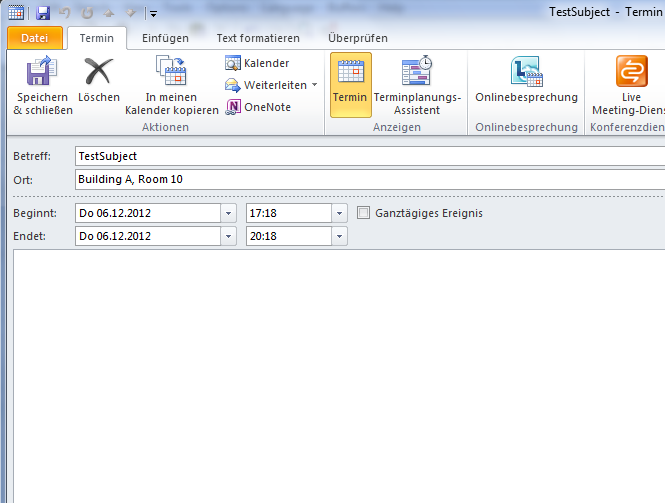Delete the appointment with Löschen
The image size is (665, 503).
[99, 73]
